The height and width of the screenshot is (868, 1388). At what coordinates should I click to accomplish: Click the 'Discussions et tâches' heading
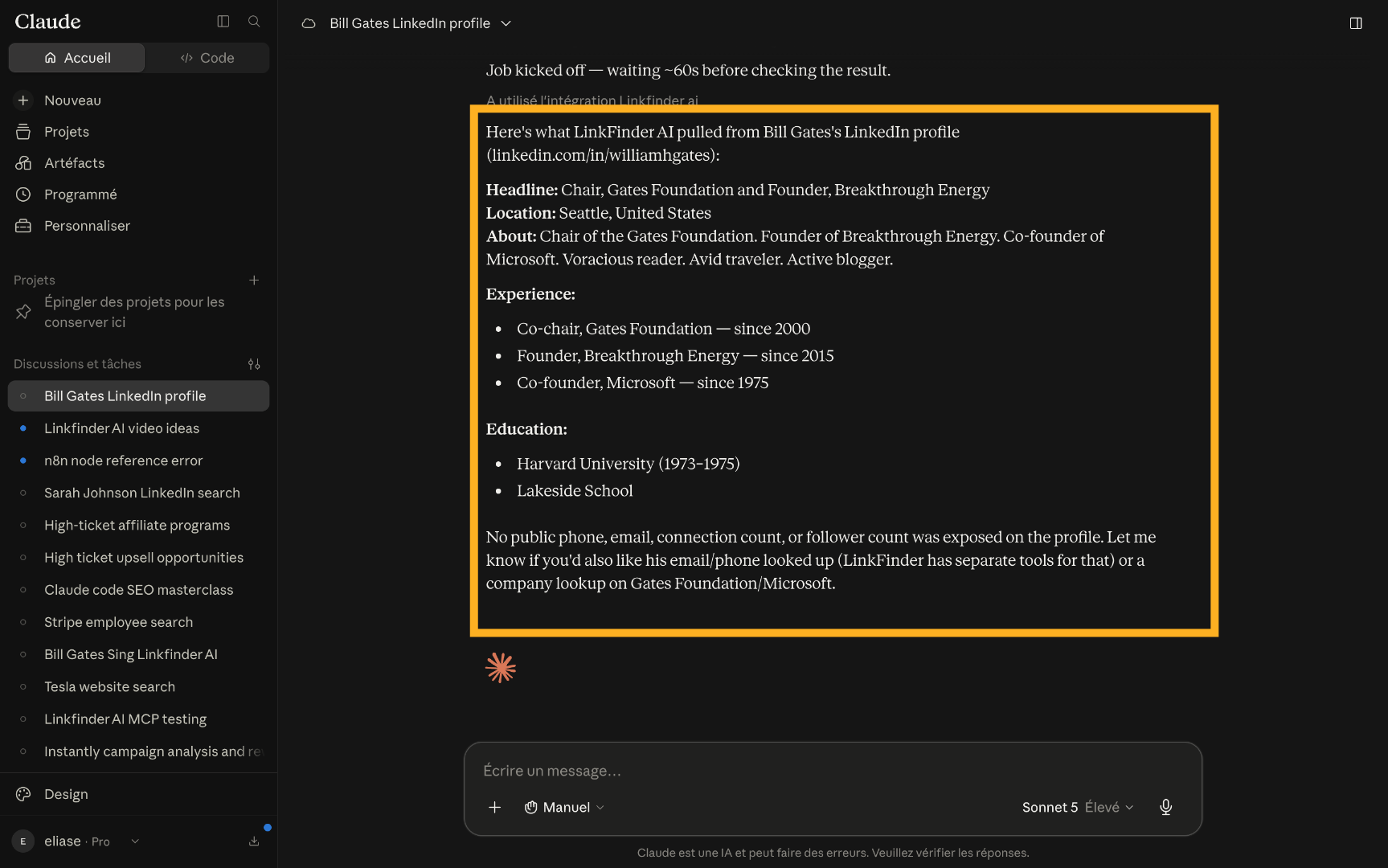(77, 364)
